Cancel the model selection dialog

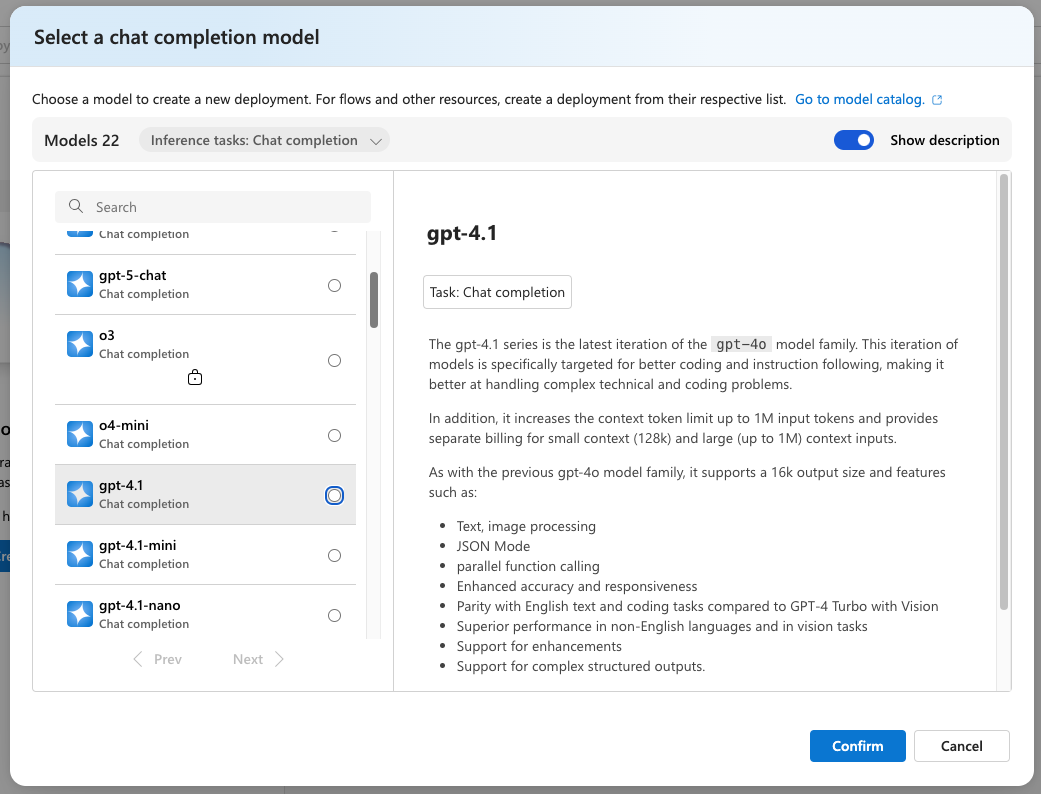coord(961,746)
